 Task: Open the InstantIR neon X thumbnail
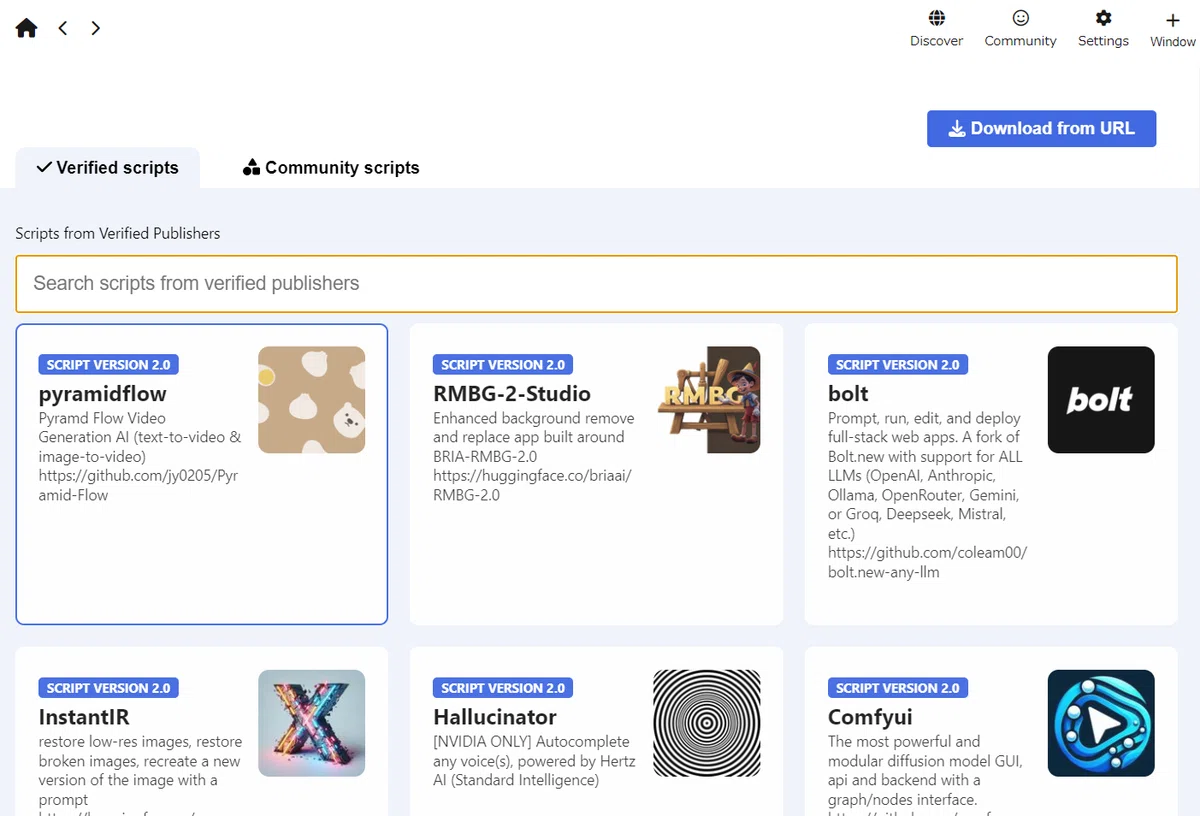point(311,723)
